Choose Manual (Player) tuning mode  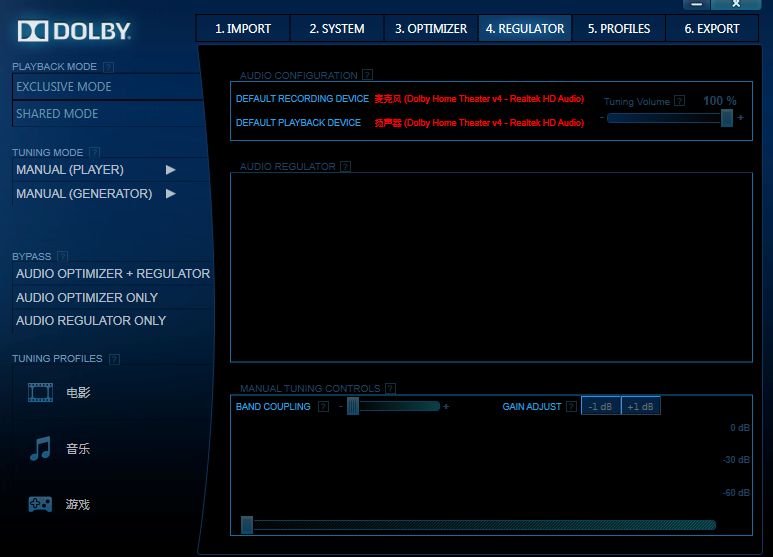click(x=70, y=170)
